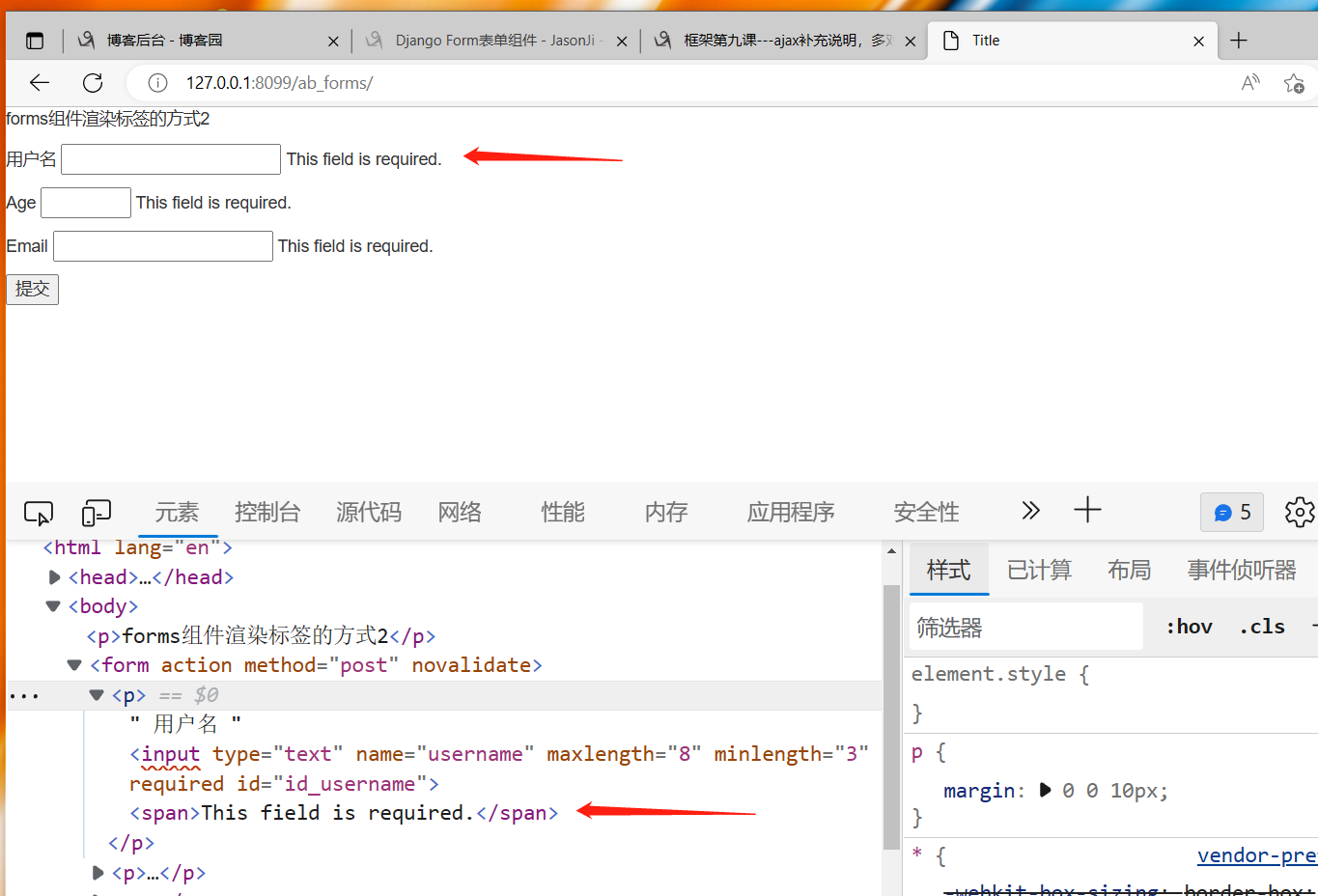
Task: Click the 筛选器 style filter box
Action: tap(1026, 628)
